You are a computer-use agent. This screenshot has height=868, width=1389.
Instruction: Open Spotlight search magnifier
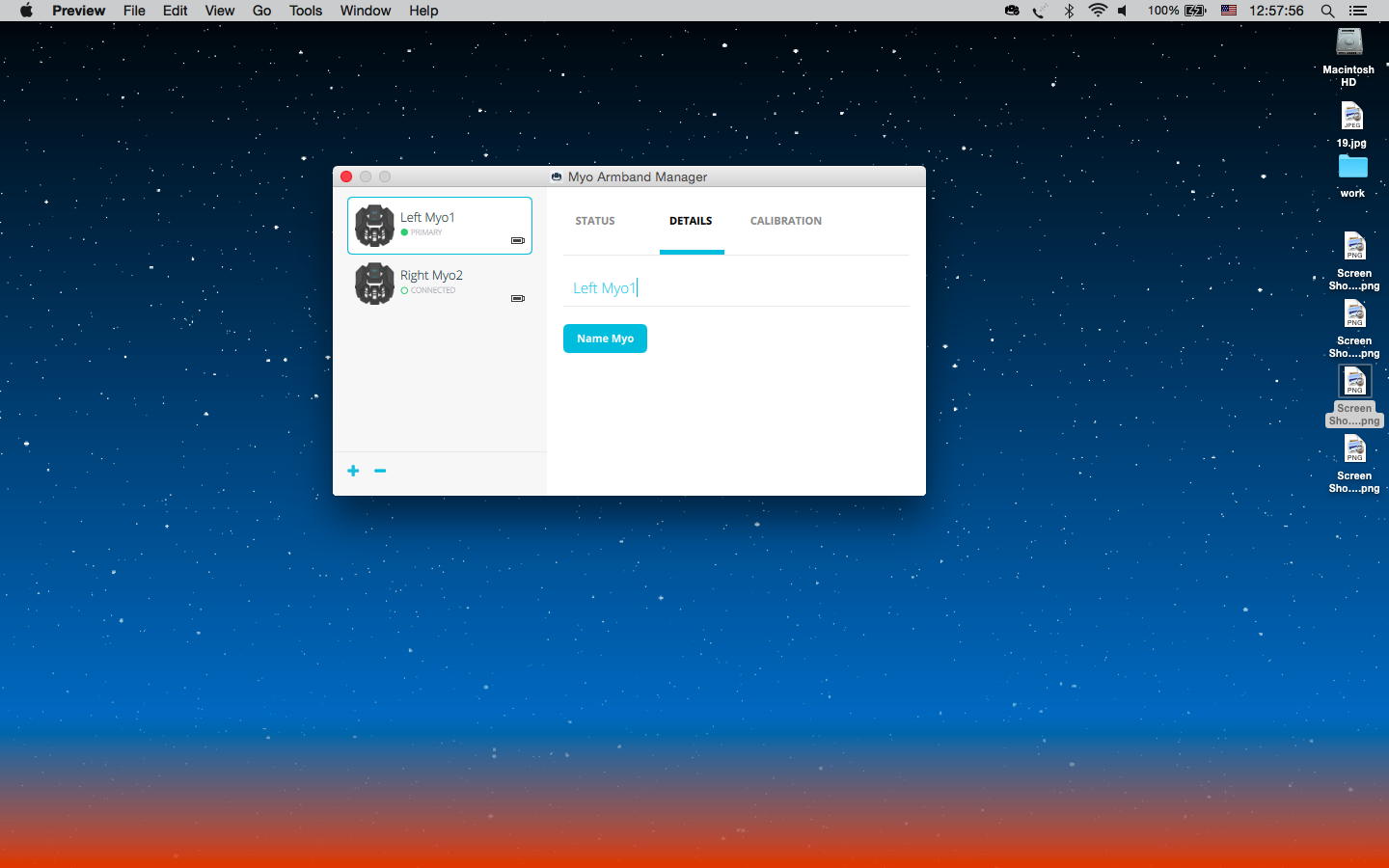tap(1327, 11)
